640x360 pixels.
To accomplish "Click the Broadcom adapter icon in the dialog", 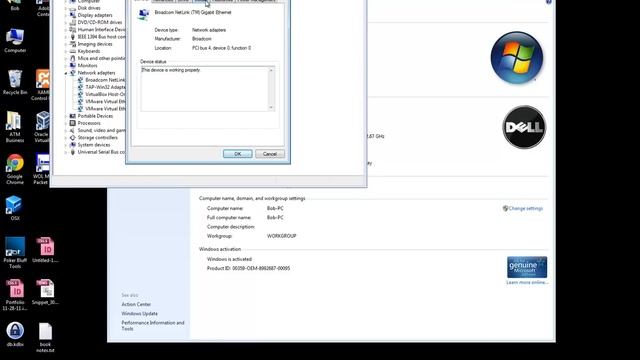I will click(x=144, y=14).
